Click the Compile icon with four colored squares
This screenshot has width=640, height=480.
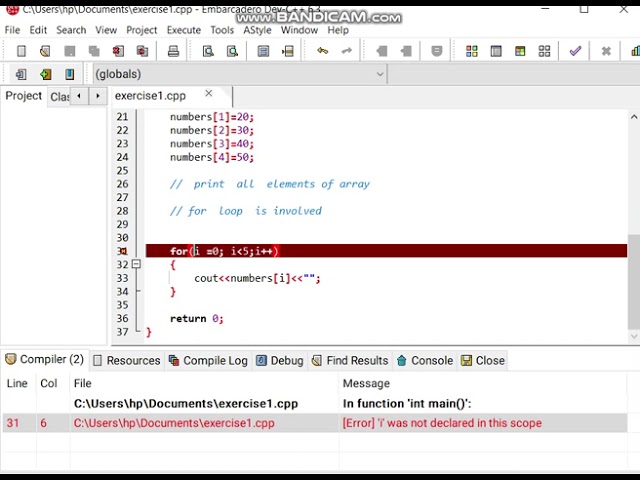[472, 51]
